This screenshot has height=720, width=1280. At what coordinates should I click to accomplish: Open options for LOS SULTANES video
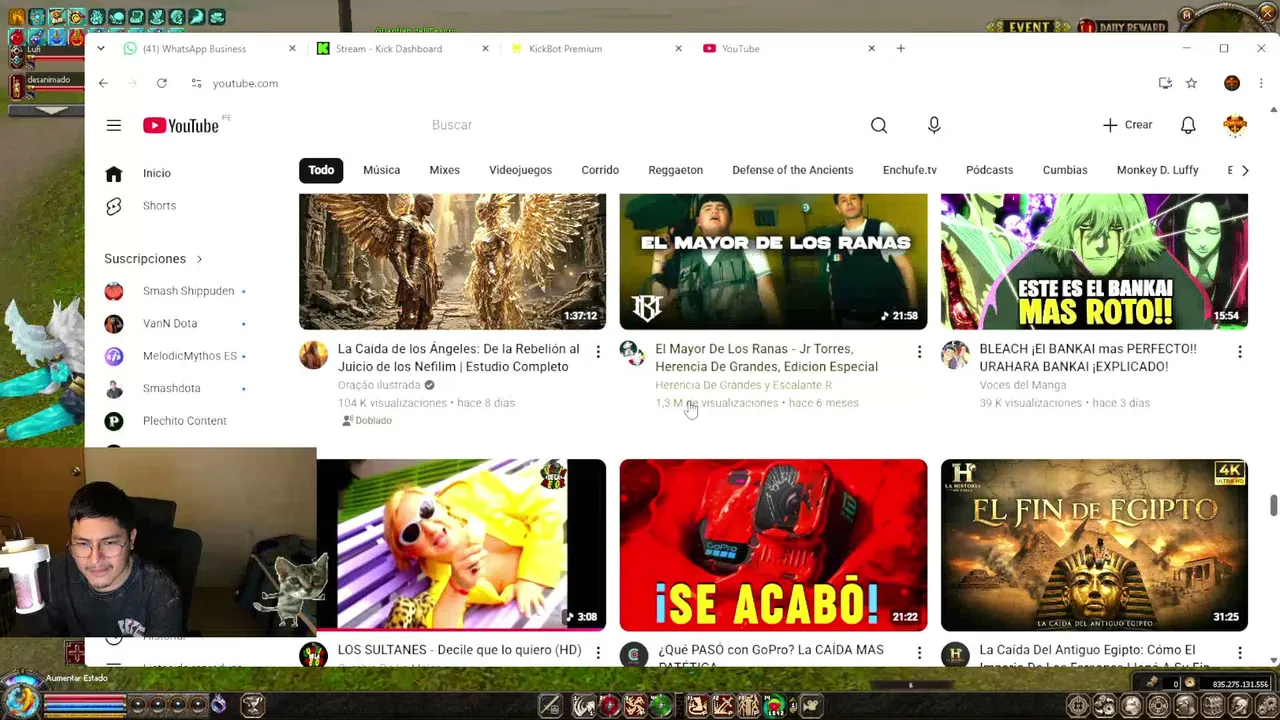(x=598, y=652)
